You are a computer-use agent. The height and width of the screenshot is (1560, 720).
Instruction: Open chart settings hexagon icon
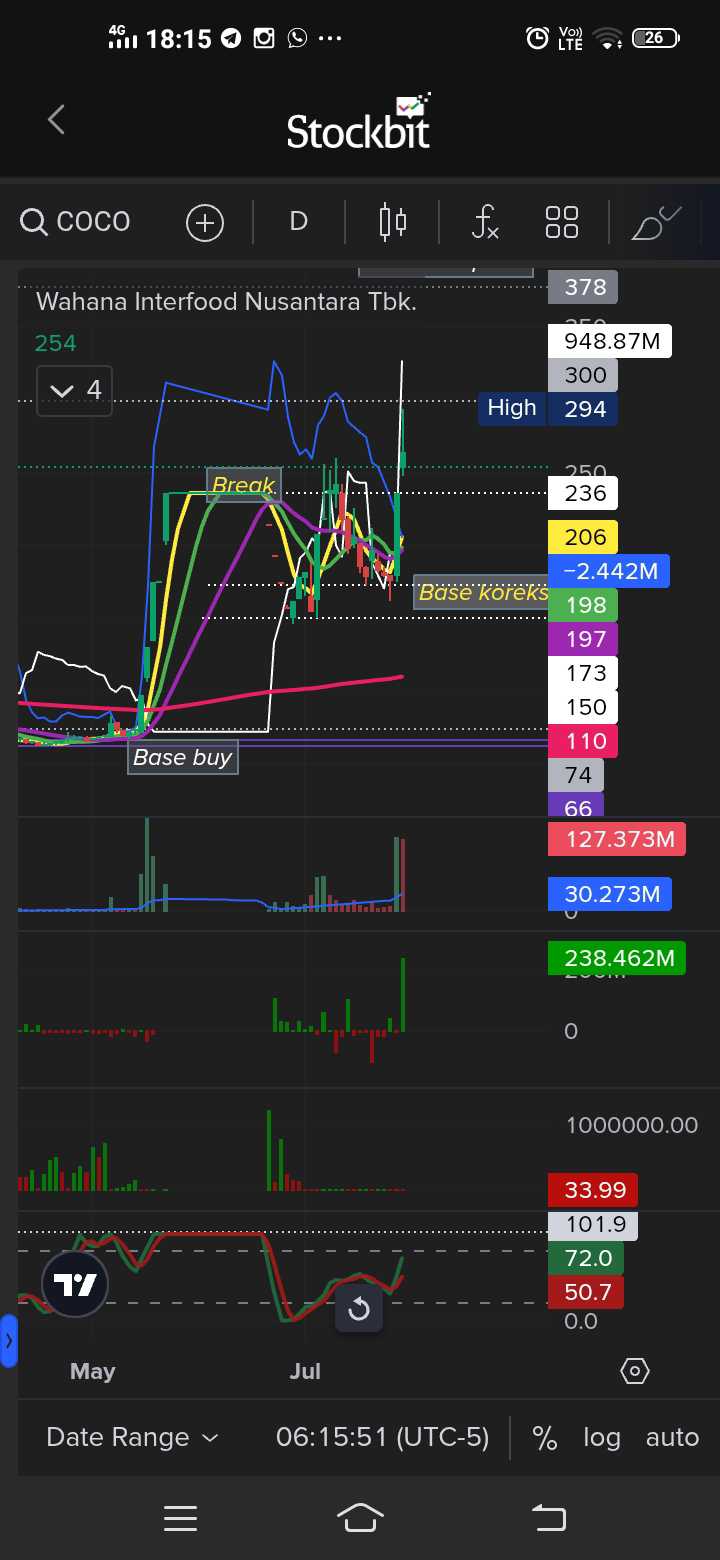[x=635, y=1371]
